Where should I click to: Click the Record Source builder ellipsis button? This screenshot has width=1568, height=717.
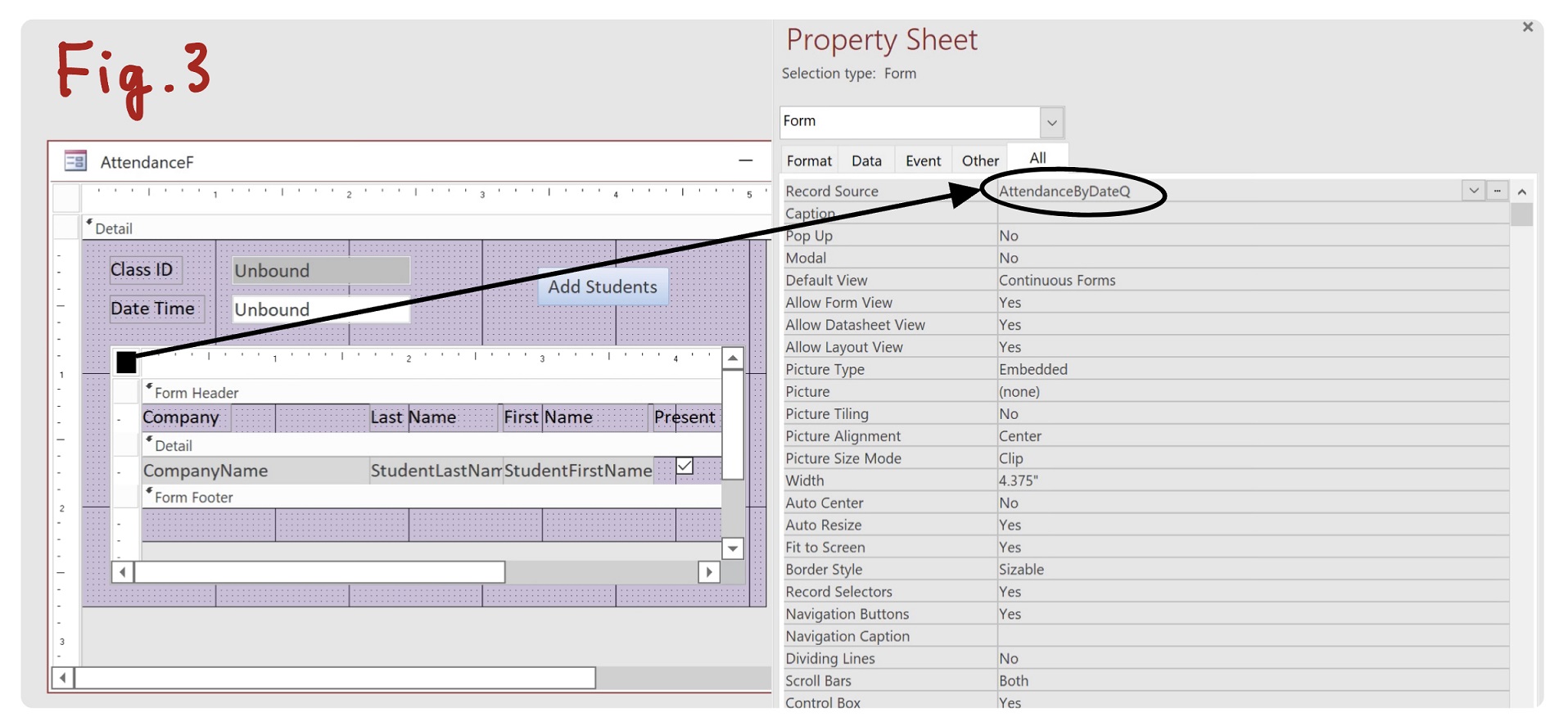click(1497, 191)
